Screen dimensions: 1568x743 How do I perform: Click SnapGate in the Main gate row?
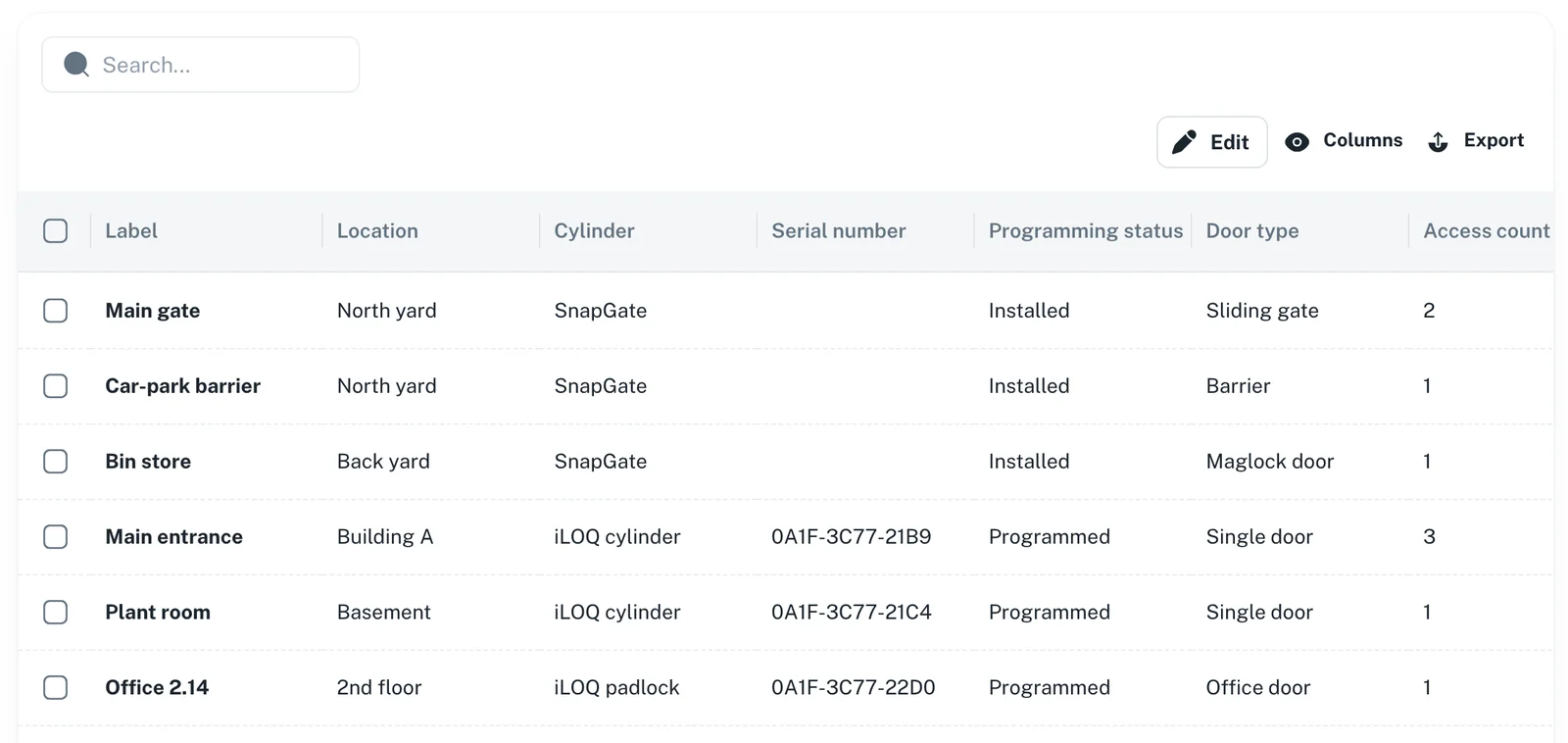click(601, 311)
